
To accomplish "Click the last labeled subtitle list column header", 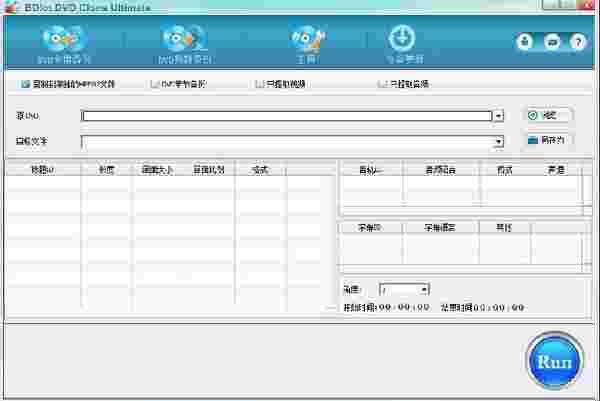I will pos(504,228).
